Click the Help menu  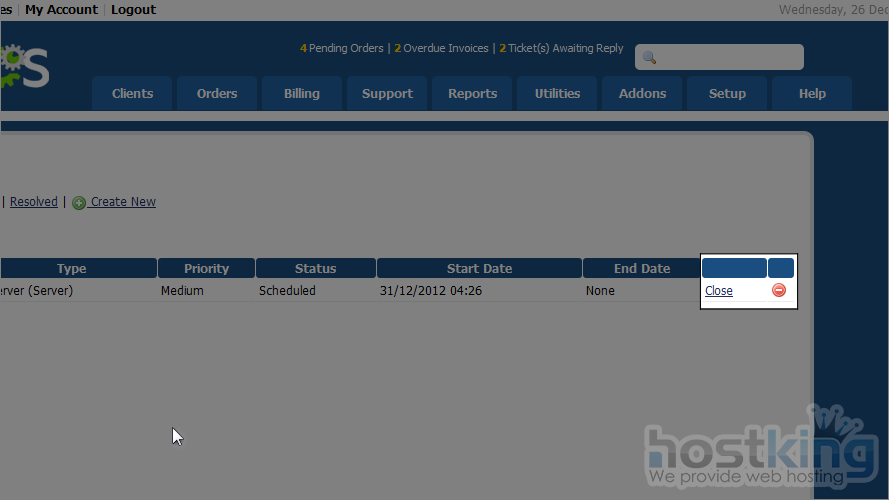pos(812,94)
